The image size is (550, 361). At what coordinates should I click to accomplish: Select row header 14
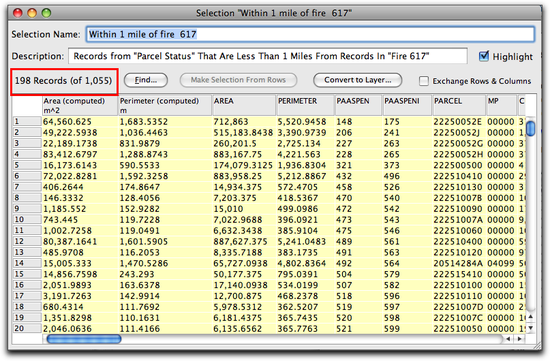[27, 263]
